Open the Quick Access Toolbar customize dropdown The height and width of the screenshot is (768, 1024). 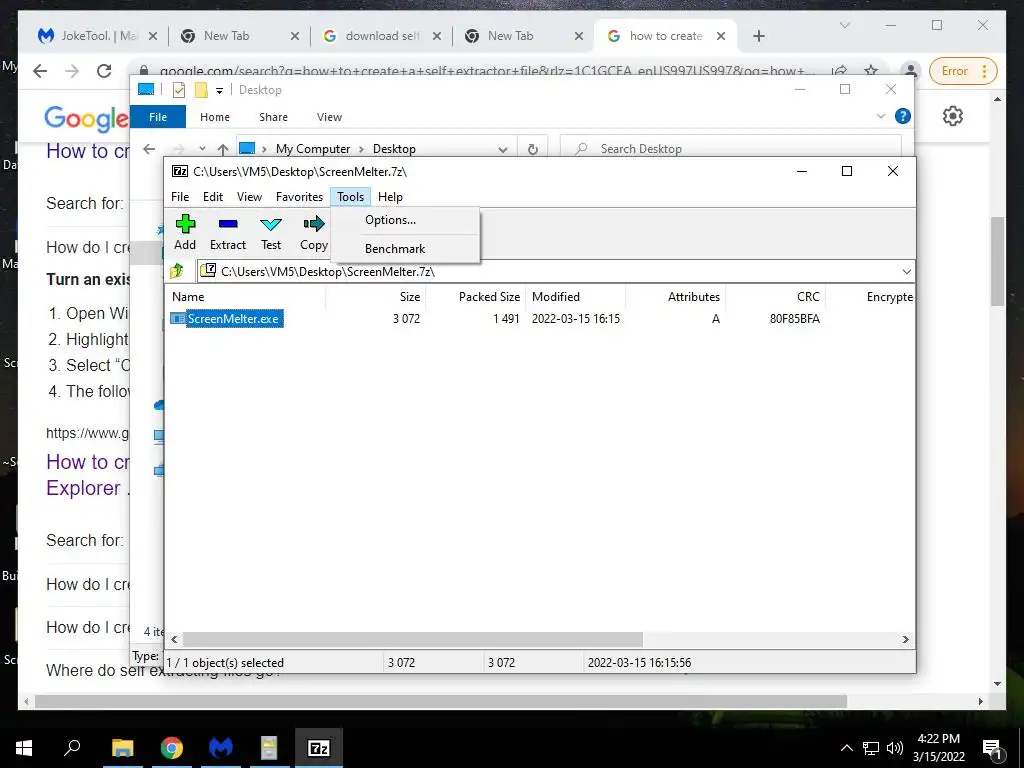pyautogui.click(x=219, y=90)
